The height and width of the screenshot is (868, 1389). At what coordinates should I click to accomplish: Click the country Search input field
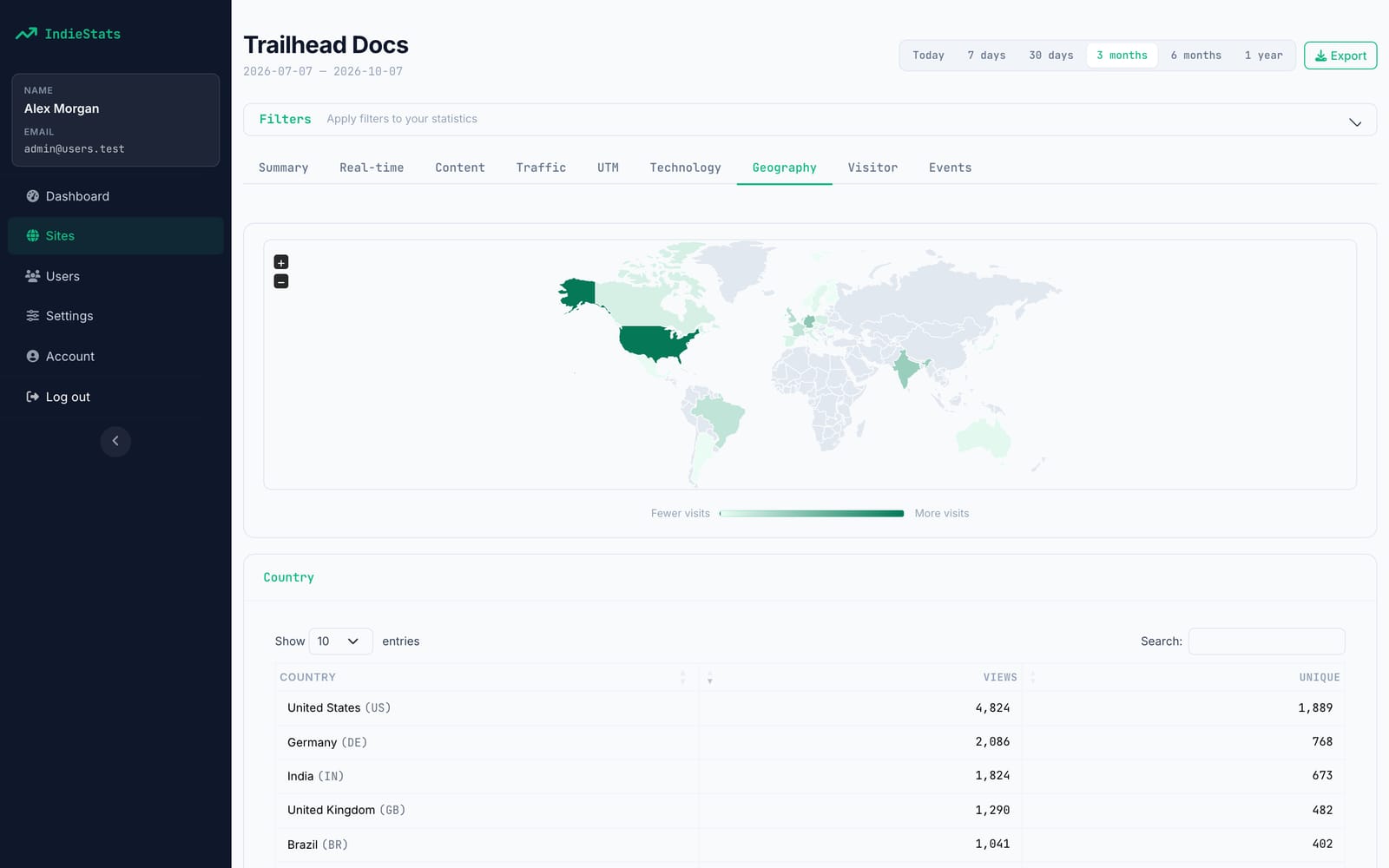(1267, 641)
